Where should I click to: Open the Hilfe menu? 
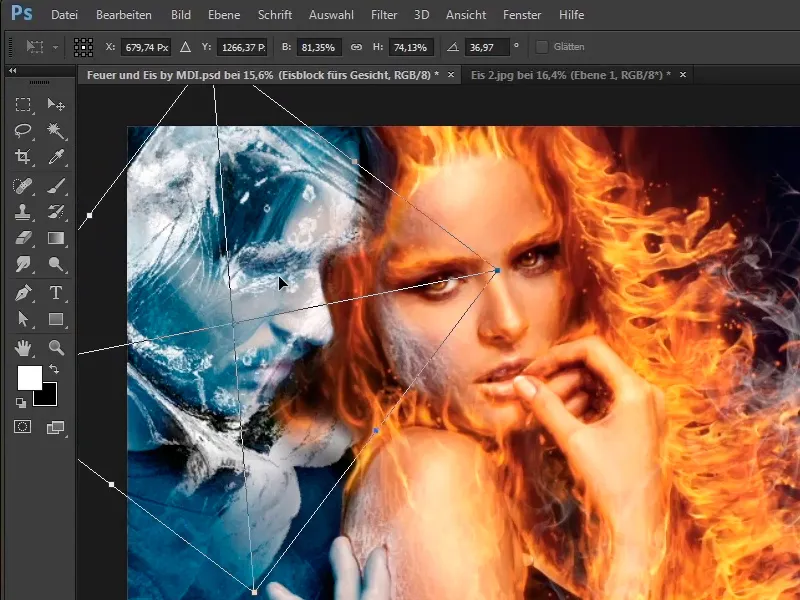(x=571, y=15)
